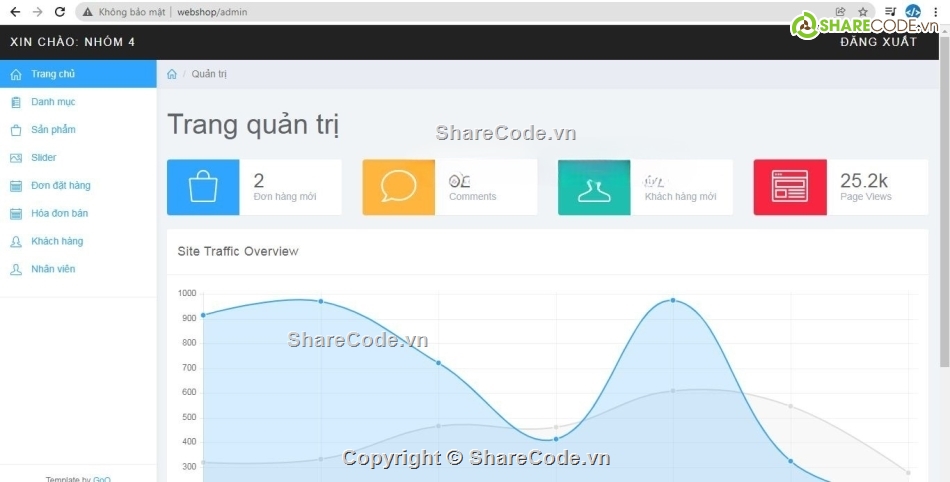Click the clipboard icon beside Danh mục

point(16,102)
